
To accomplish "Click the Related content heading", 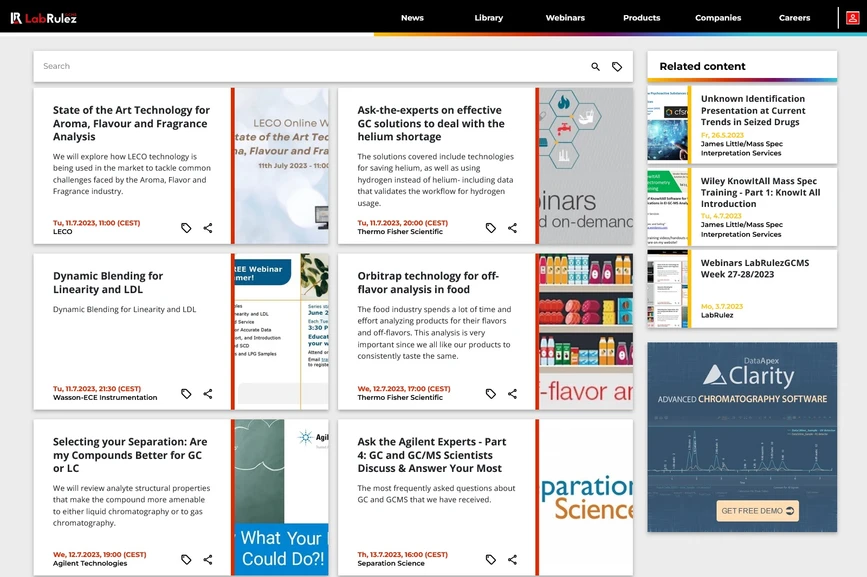I will point(702,66).
